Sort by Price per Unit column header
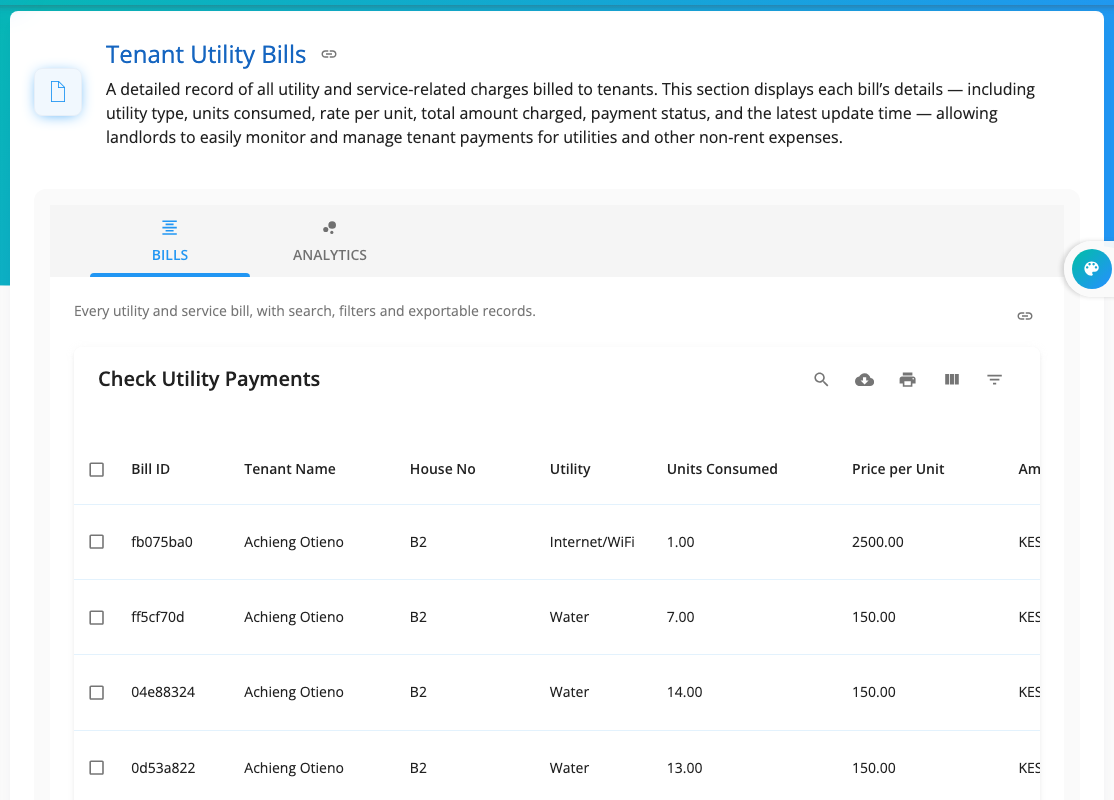This screenshot has height=800, width=1114. tap(898, 469)
